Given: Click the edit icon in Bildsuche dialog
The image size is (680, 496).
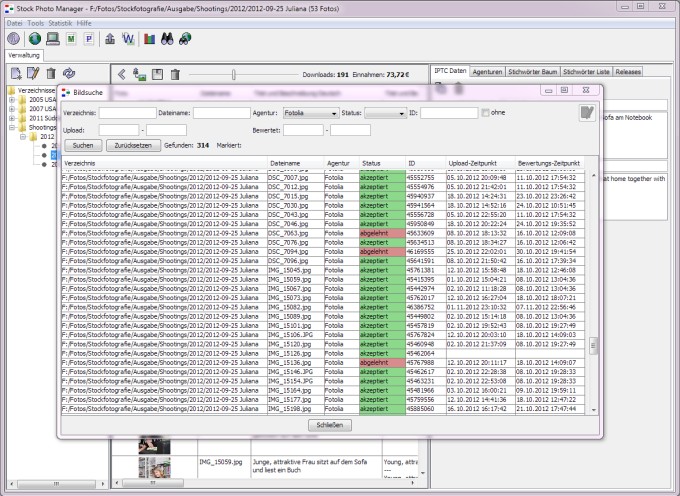Looking at the screenshot, I should (587, 113).
